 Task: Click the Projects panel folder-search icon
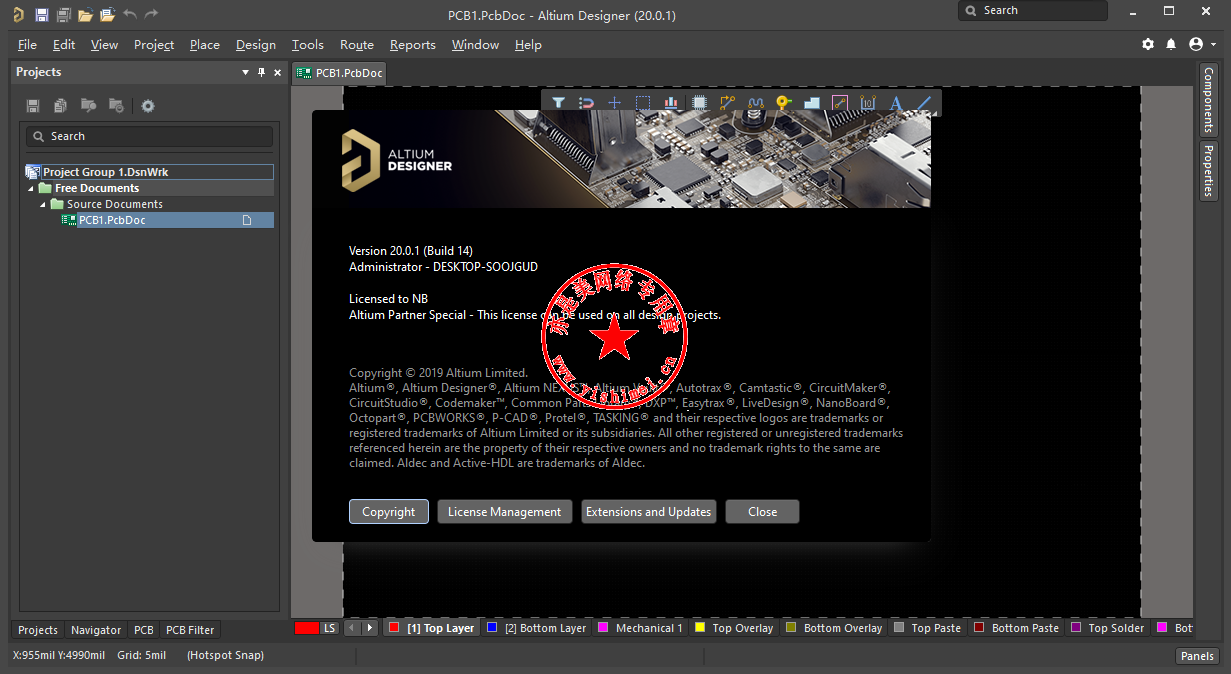89,106
